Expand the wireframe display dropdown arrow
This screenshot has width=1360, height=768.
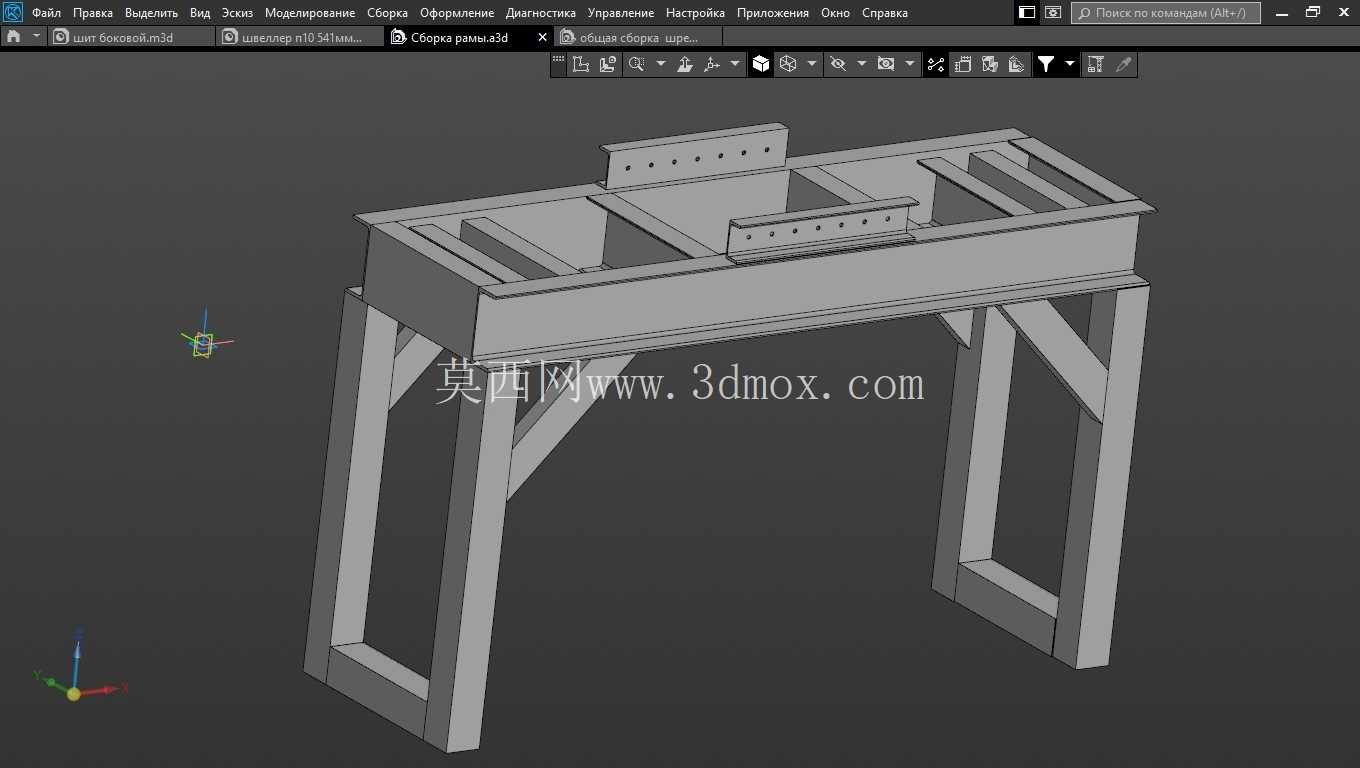point(811,64)
